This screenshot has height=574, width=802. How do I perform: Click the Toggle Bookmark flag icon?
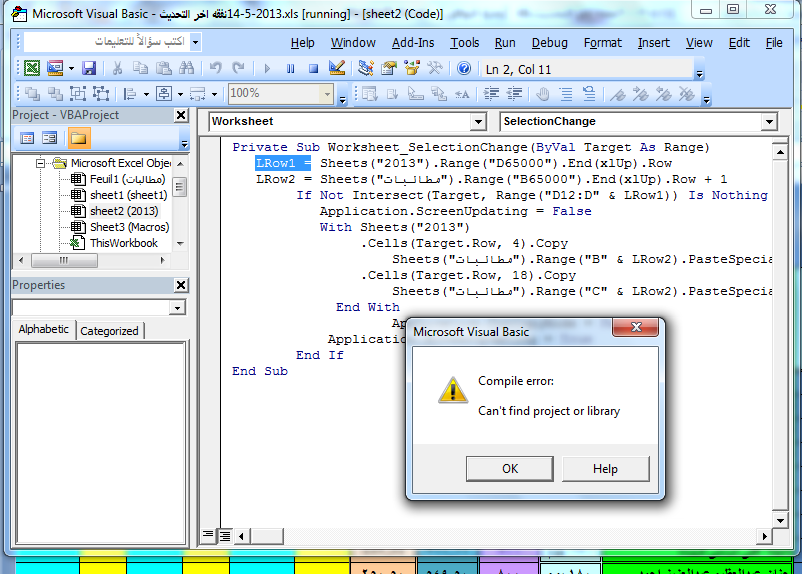617,94
